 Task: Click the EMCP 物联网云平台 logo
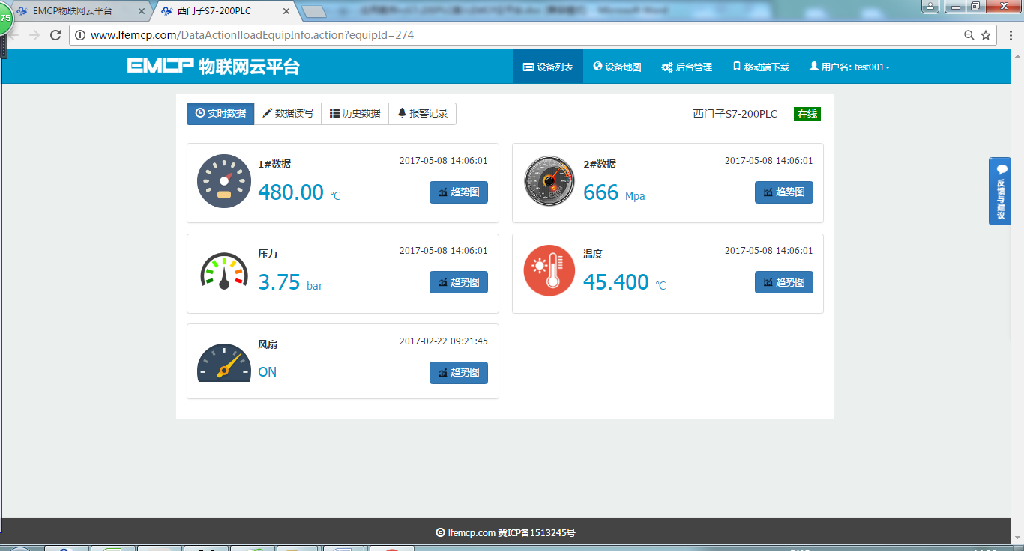tap(213, 67)
